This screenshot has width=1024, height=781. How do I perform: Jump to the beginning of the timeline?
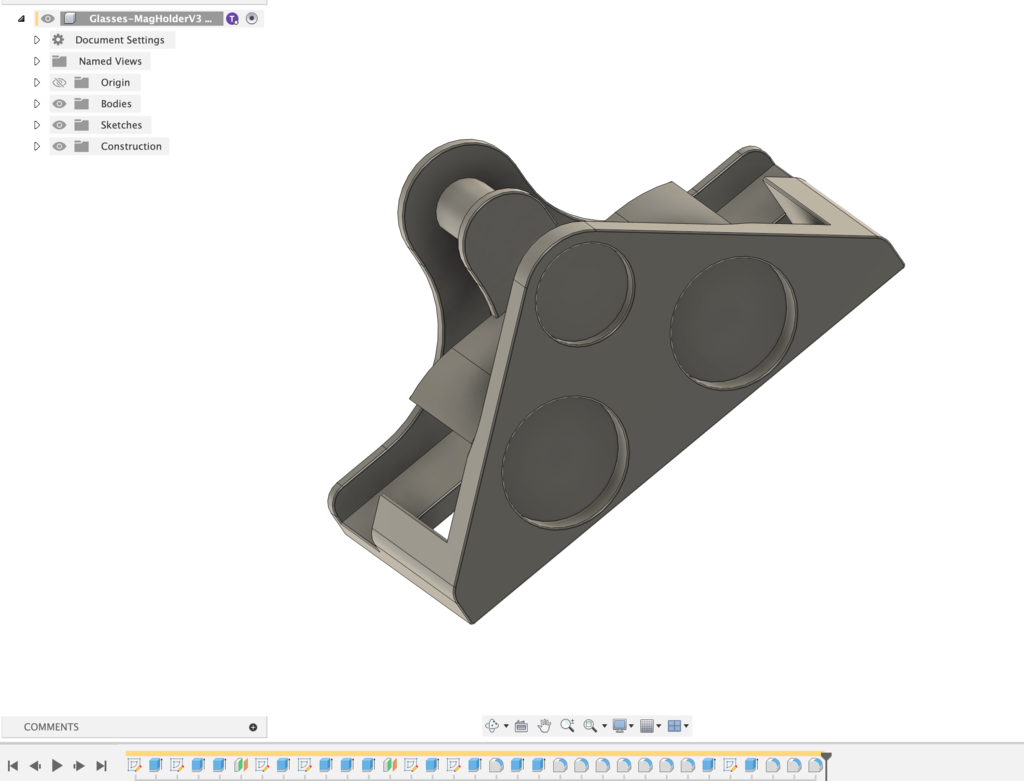coord(13,765)
